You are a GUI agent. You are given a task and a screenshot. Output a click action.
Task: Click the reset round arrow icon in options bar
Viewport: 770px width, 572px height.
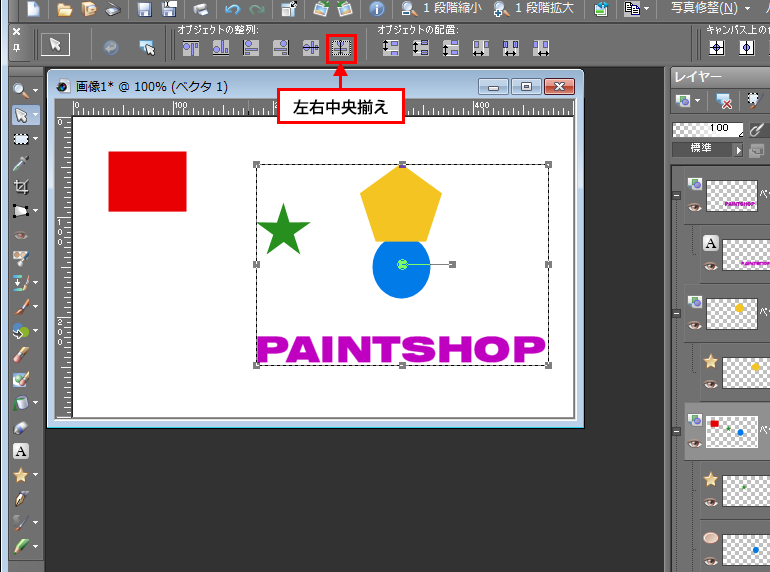pyautogui.click(x=111, y=48)
